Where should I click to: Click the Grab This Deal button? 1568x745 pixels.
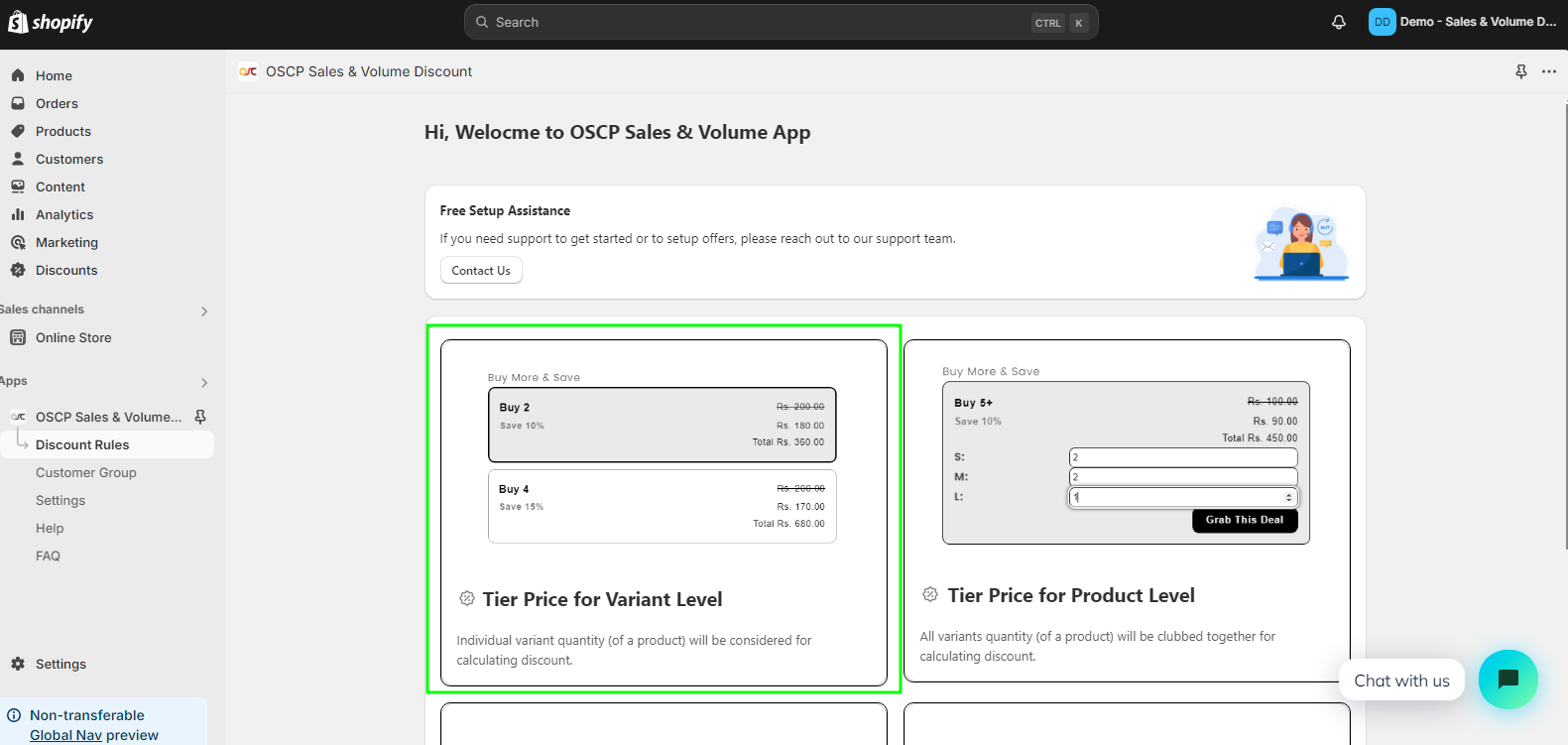click(x=1244, y=520)
